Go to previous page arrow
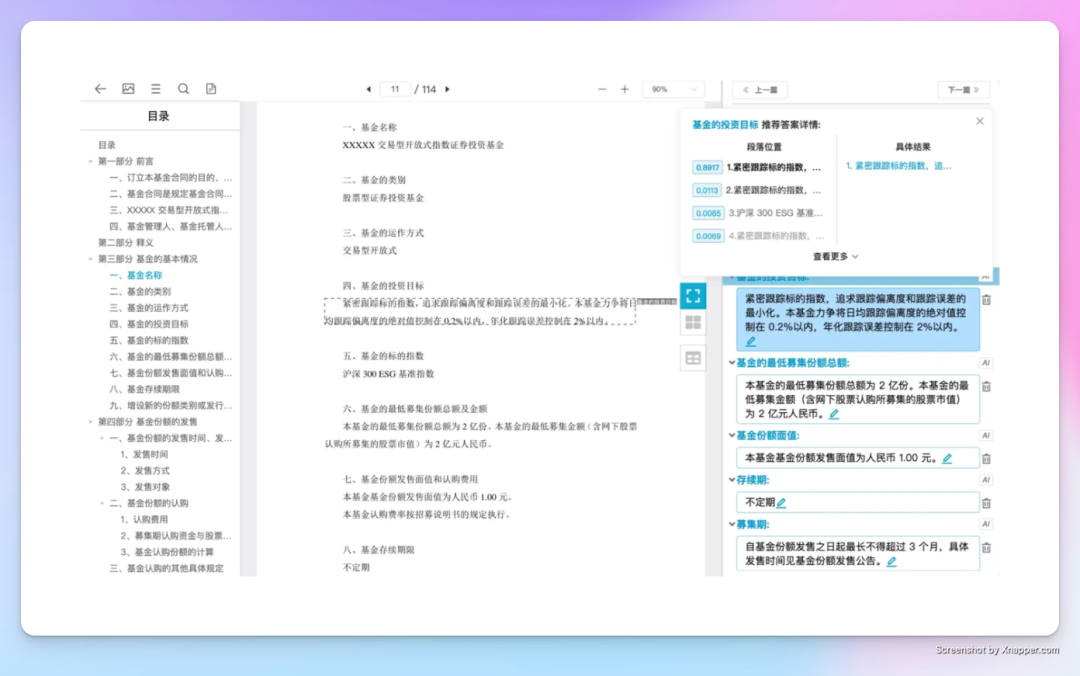Screen dimensions: 1080x676 coord(368,90)
